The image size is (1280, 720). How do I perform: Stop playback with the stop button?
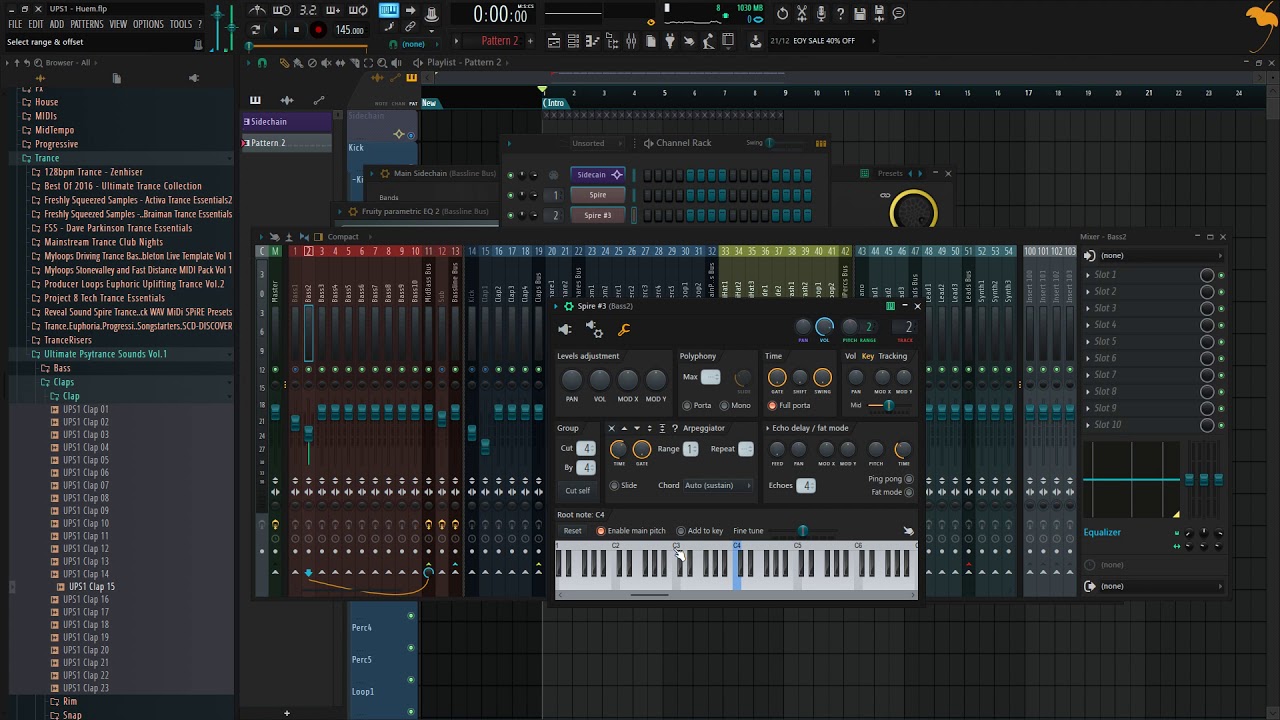pyautogui.click(x=296, y=30)
